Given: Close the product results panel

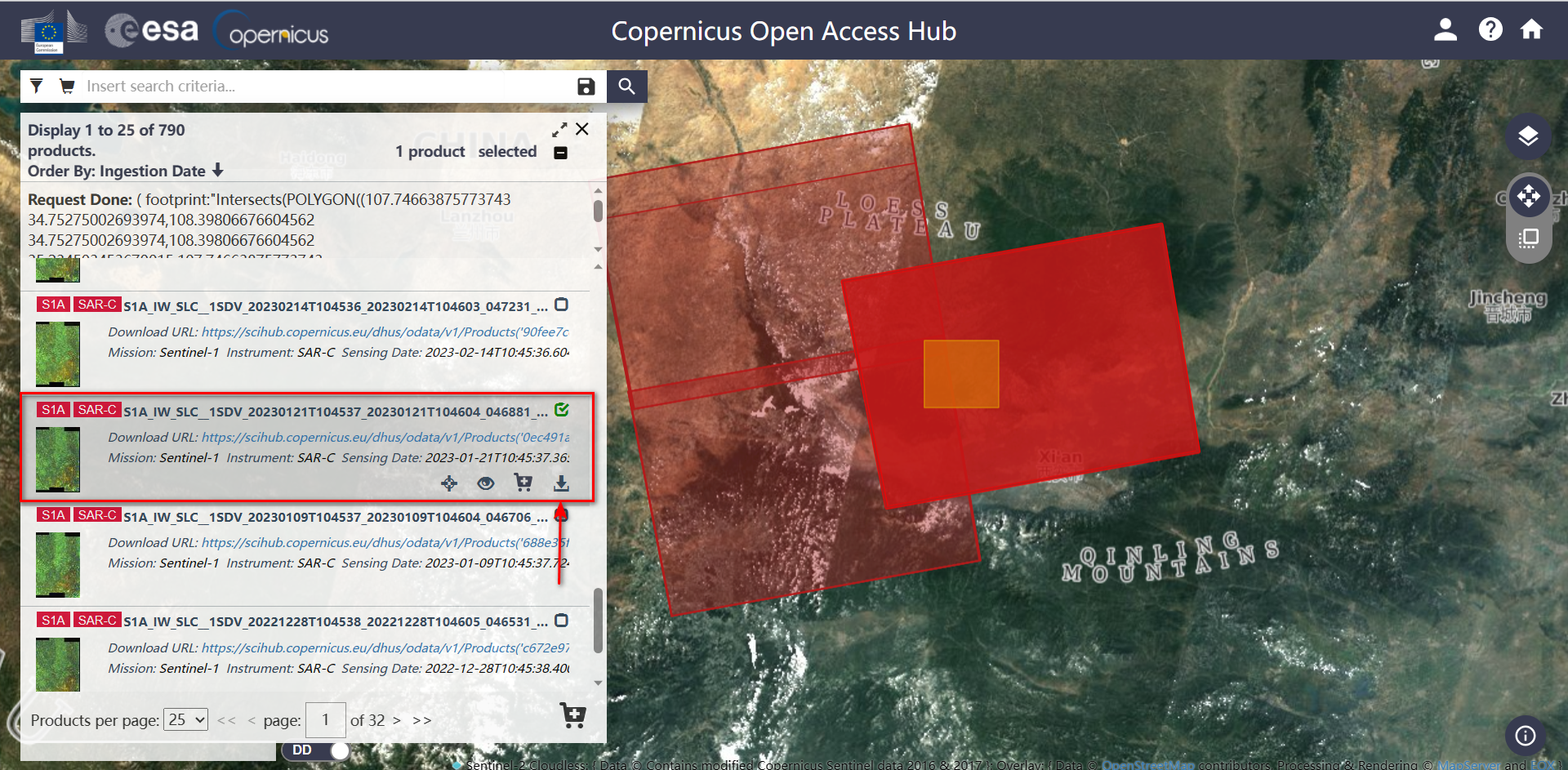Looking at the screenshot, I should (582, 129).
